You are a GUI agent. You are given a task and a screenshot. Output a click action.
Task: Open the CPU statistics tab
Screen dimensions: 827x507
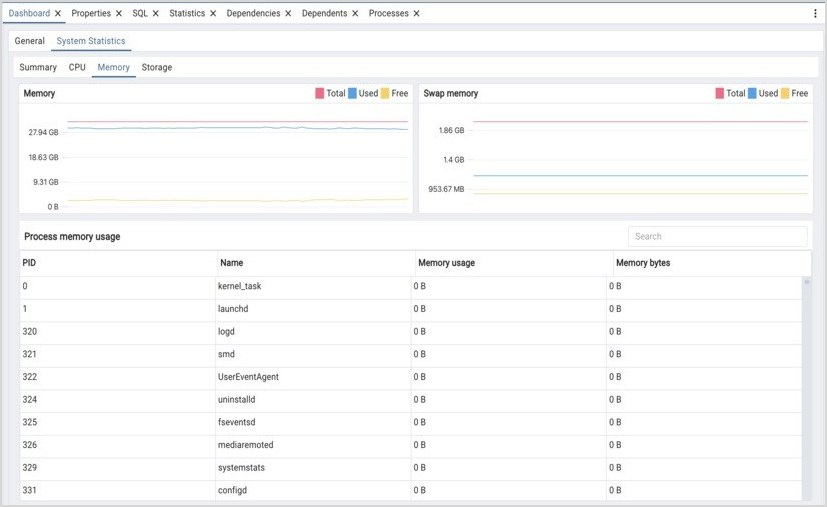pos(77,67)
